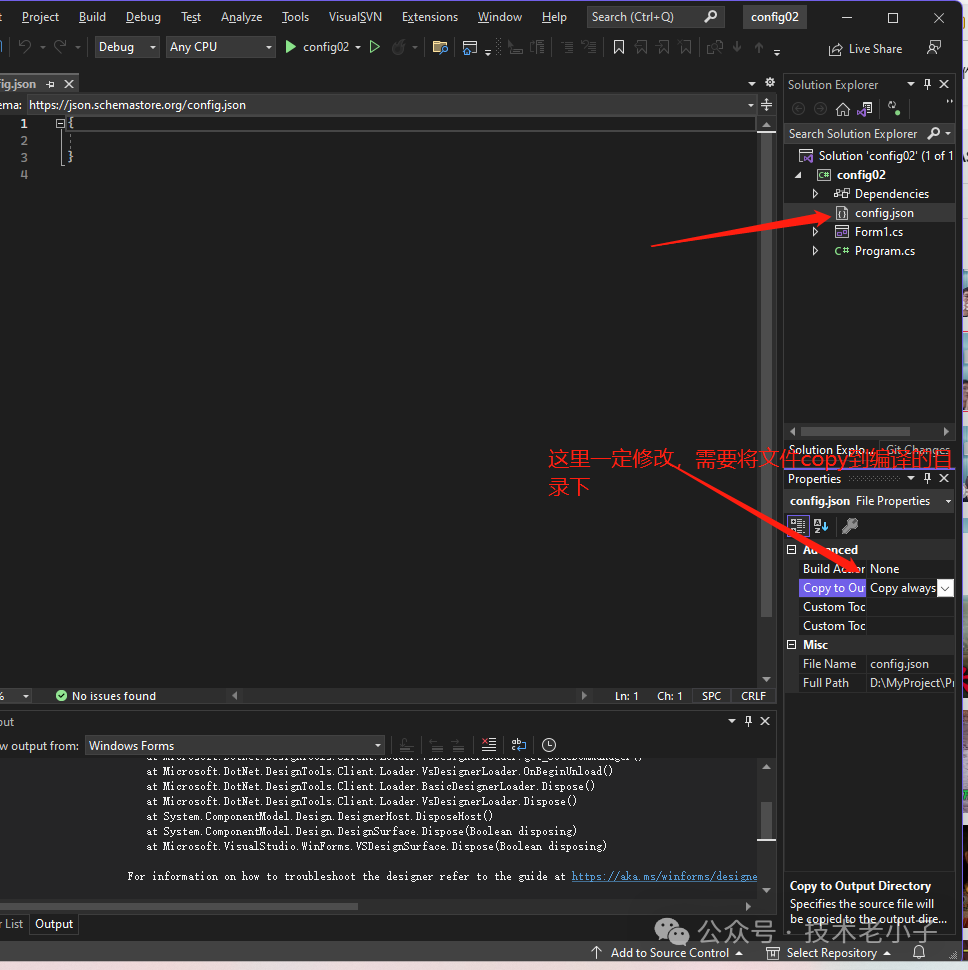Toggle Categorized view in Properties panel

point(798,525)
